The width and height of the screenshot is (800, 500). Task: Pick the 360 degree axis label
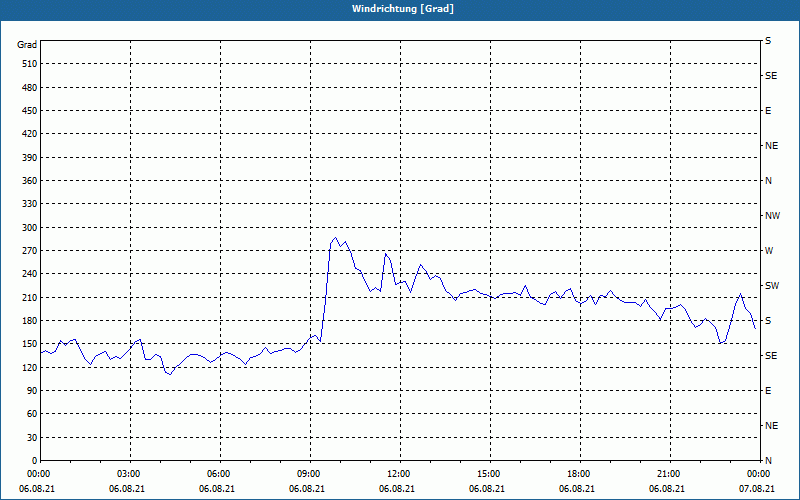[x=30, y=181]
